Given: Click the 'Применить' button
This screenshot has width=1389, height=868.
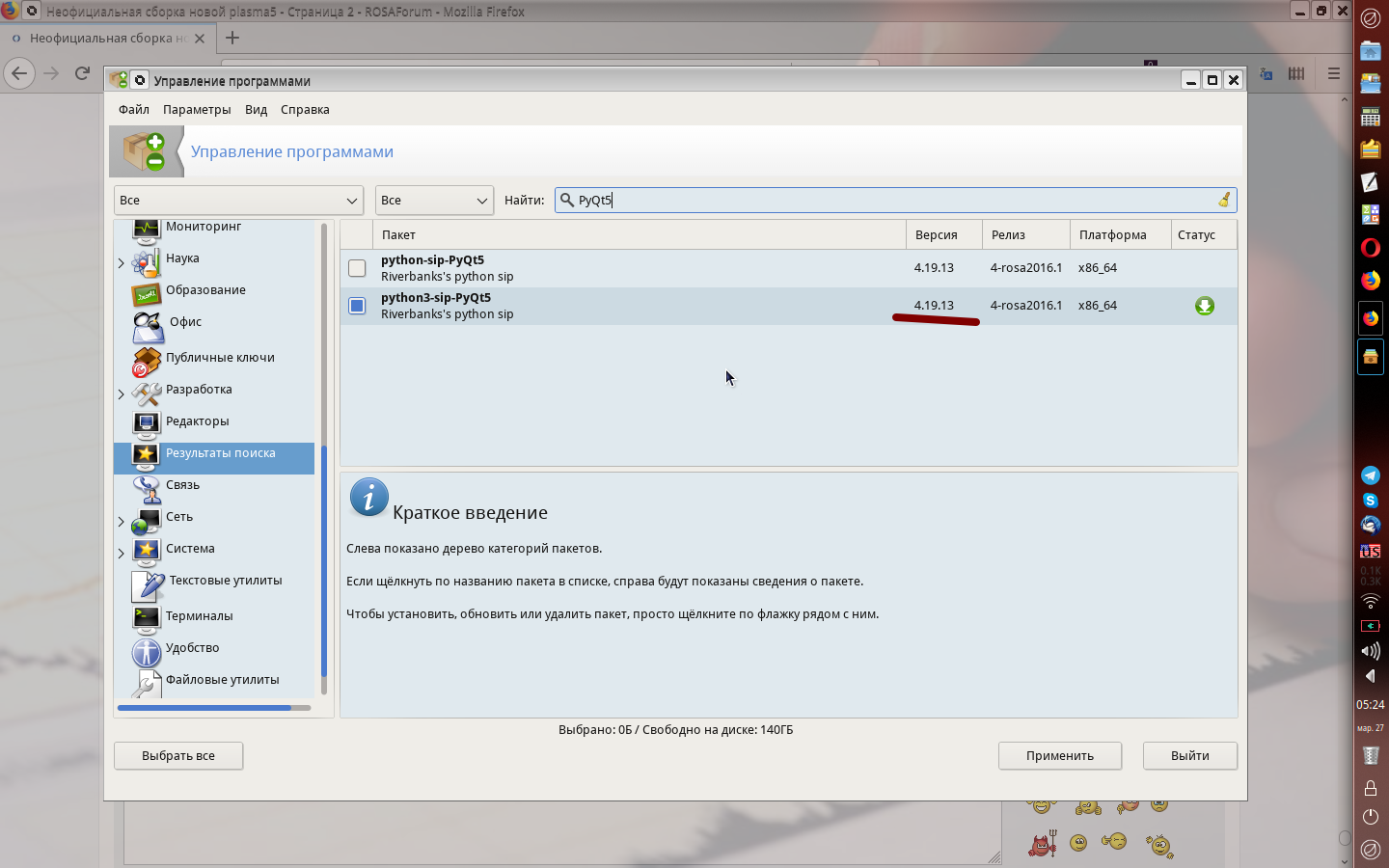Looking at the screenshot, I should (1060, 755).
